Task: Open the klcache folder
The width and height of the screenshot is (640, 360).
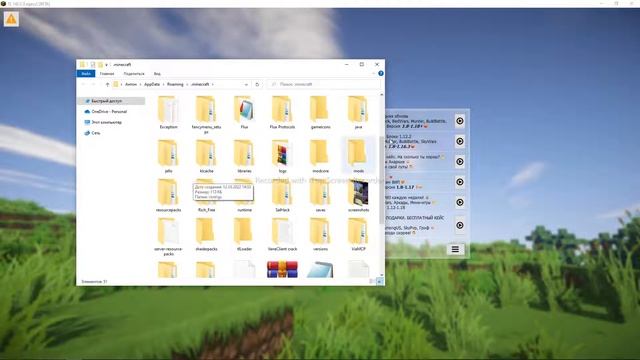Action: pos(206,156)
